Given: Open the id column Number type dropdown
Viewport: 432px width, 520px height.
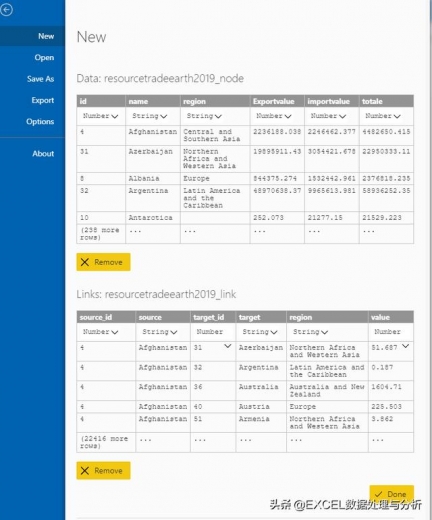Looking at the screenshot, I should [x=100, y=116].
